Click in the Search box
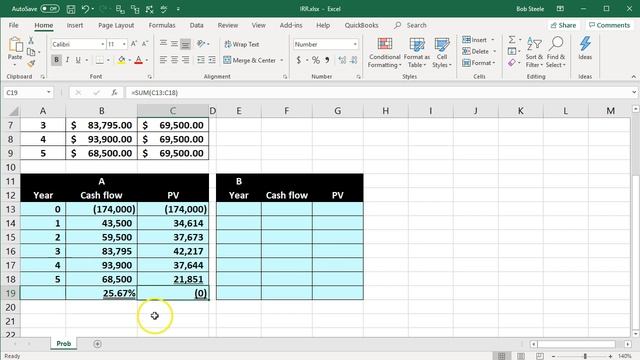This screenshot has width=640, height=360. point(416,25)
